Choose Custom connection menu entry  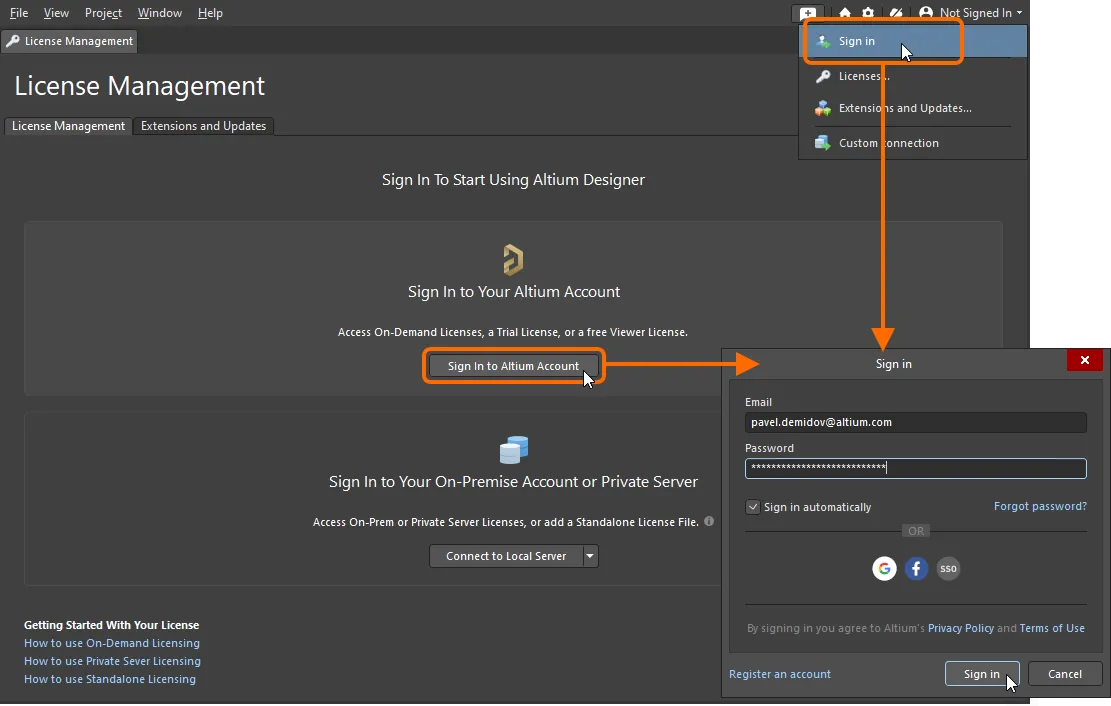click(x=913, y=142)
